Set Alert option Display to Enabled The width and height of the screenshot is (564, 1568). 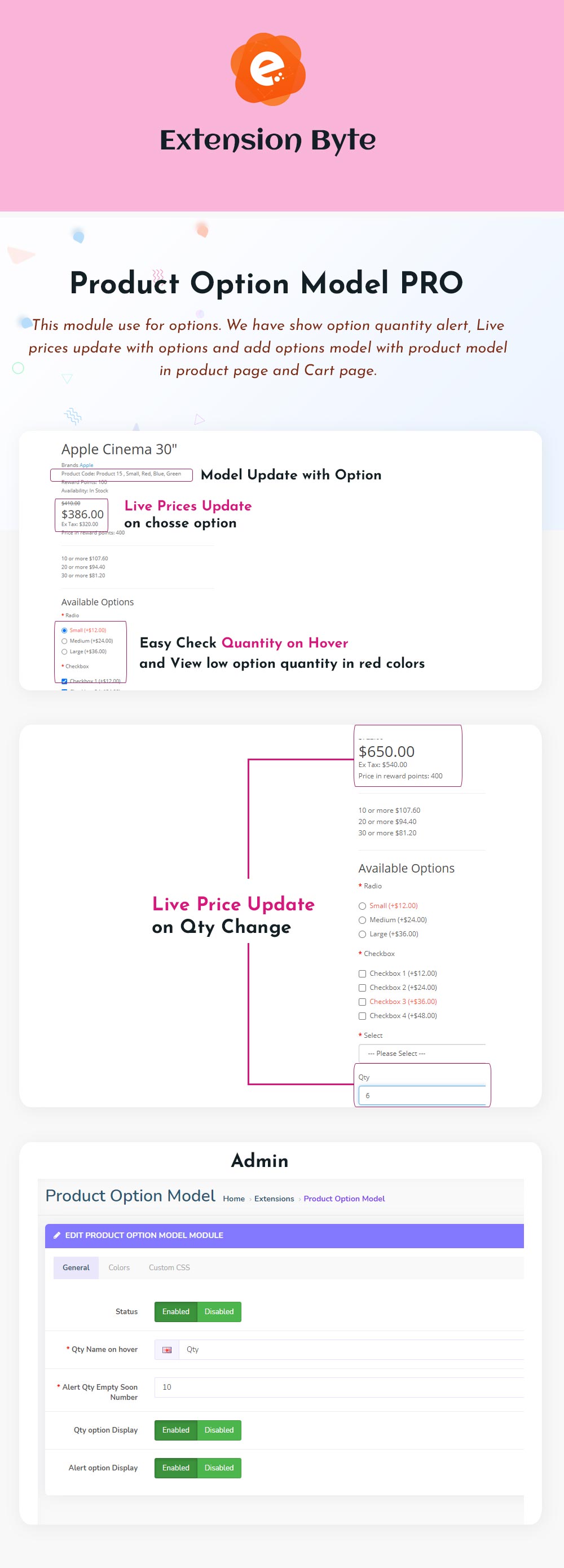(176, 1468)
